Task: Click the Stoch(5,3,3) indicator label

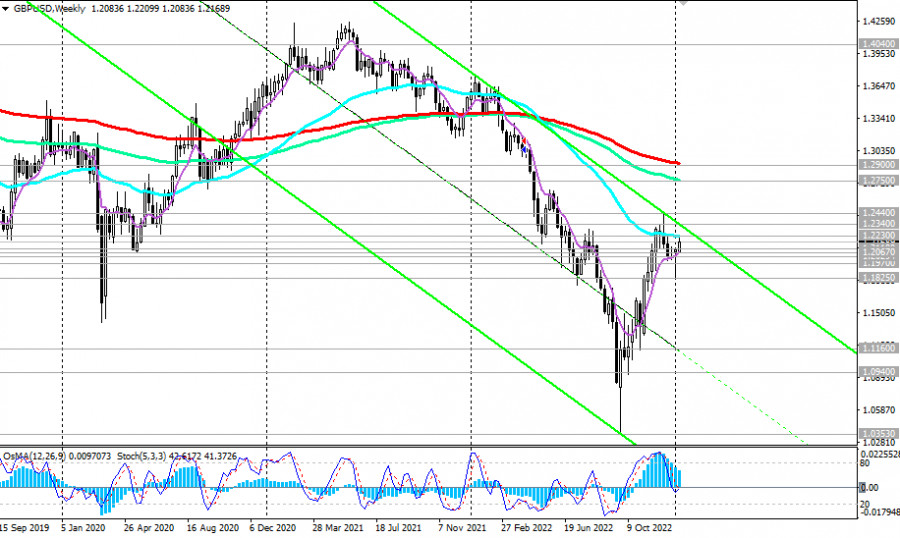Action: [x=142, y=456]
